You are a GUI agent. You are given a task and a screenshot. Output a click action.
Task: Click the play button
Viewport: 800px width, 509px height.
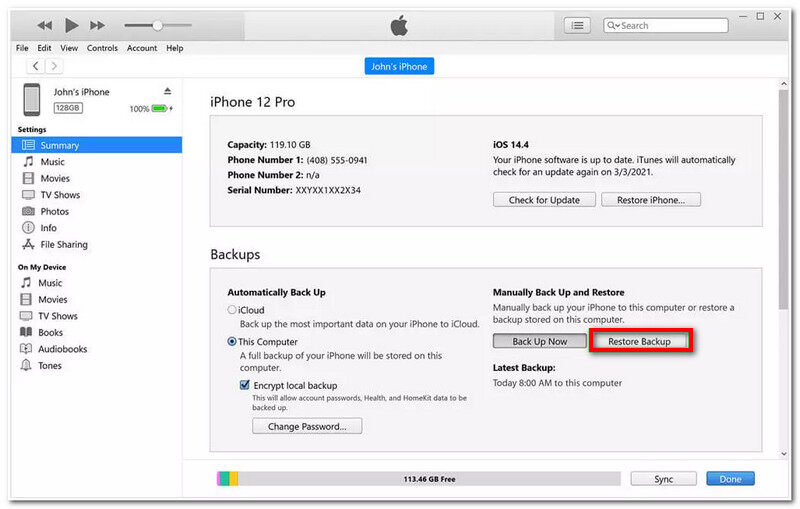click(71, 24)
